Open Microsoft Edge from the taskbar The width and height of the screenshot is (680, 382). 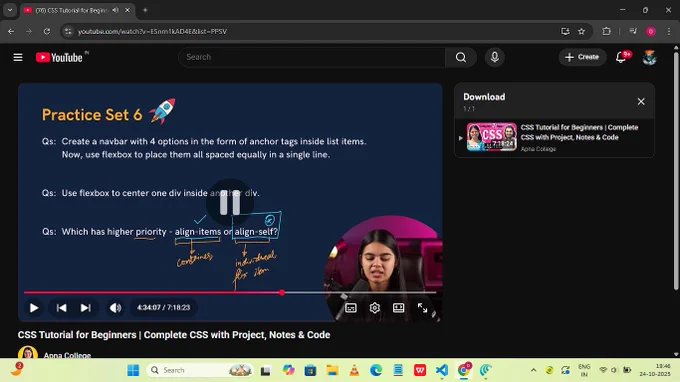376,370
